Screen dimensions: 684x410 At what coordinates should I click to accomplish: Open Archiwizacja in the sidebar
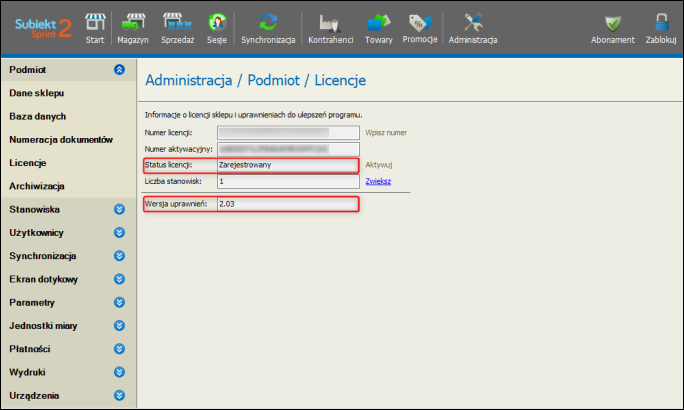coord(37,186)
